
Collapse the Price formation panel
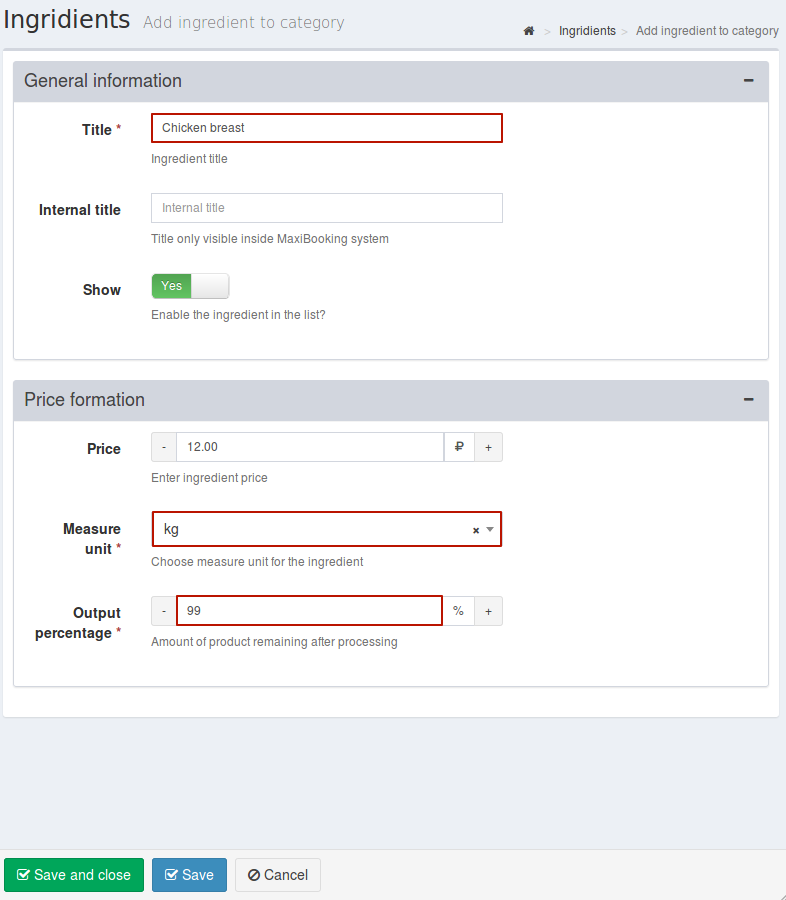(x=748, y=399)
